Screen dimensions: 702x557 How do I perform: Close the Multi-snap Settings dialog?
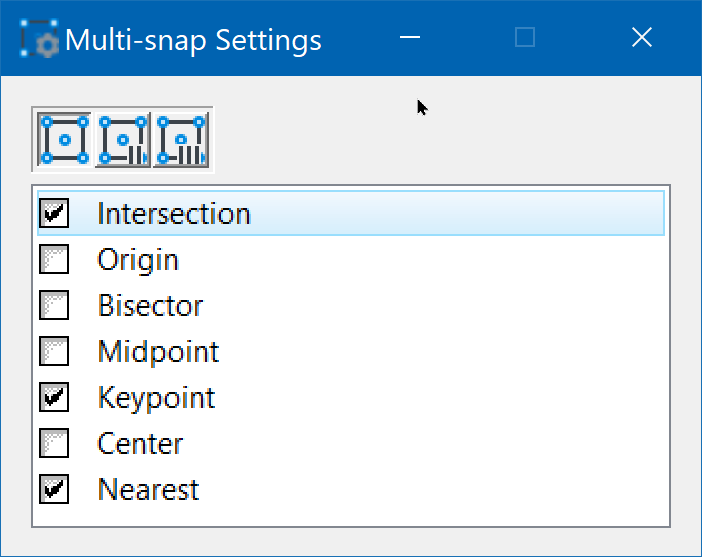642,38
